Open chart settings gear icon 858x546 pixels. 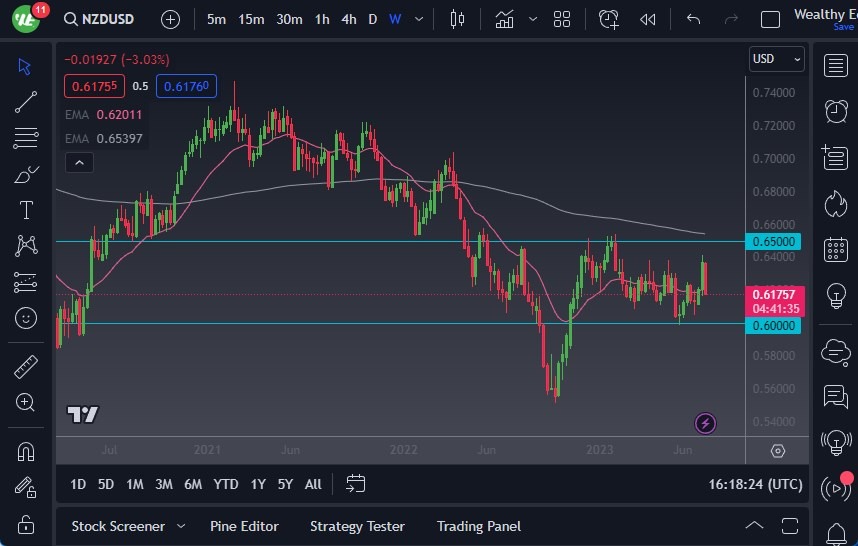[777, 452]
